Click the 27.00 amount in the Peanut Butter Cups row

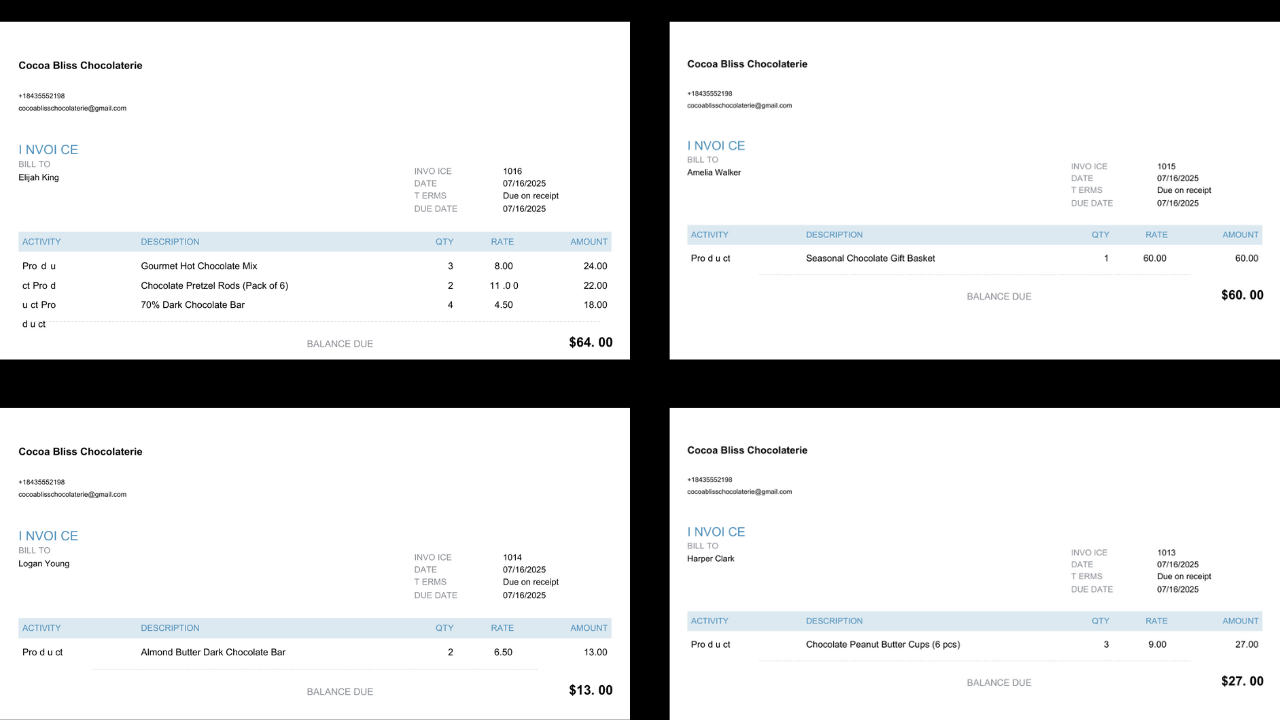[1247, 644]
